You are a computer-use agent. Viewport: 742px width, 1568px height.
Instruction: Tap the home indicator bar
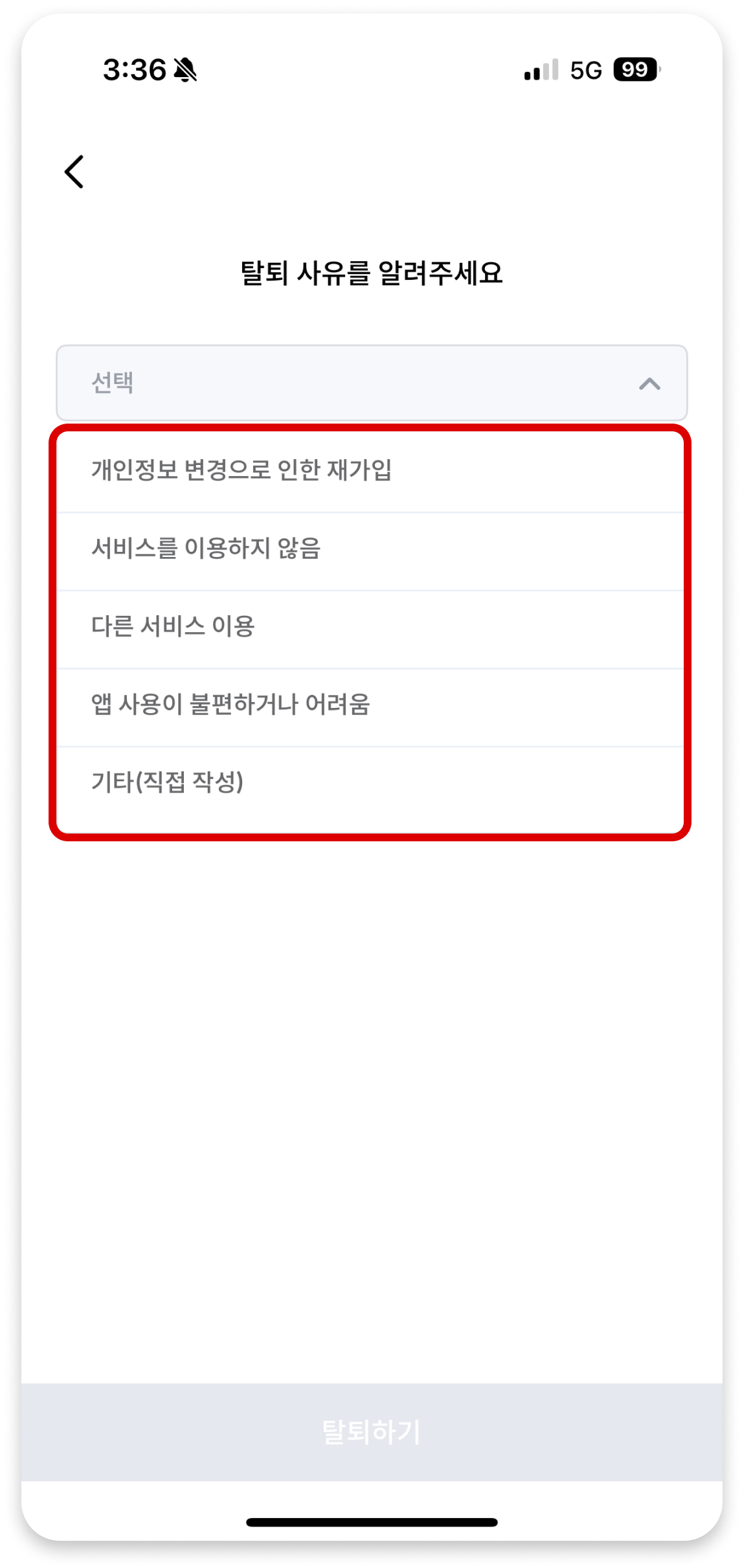pyautogui.click(x=372, y=1522)
